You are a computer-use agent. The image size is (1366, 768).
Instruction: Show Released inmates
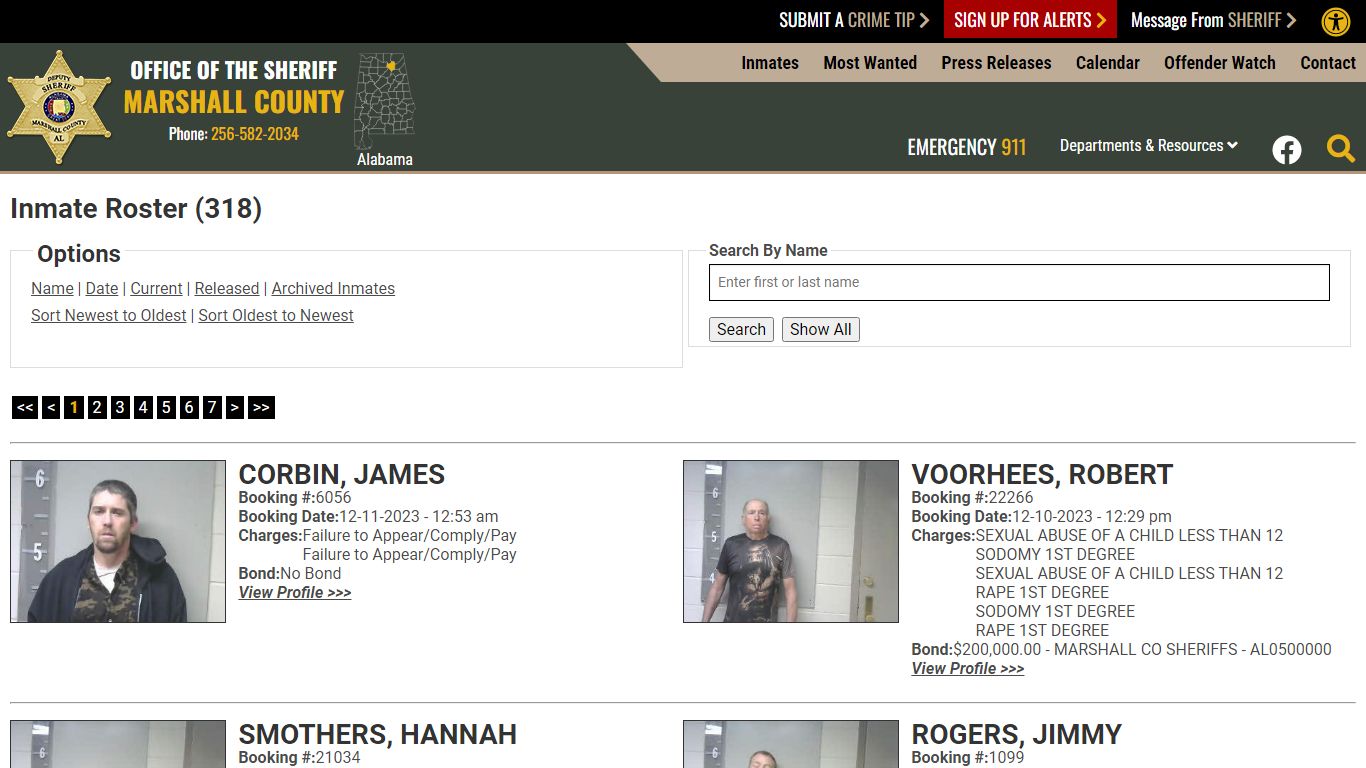click(x=227, y=288)
